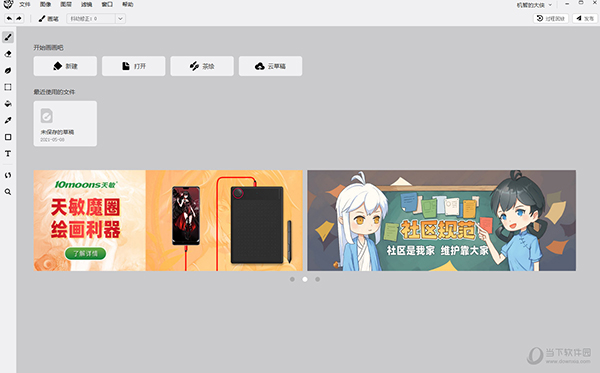Select the third carousel dot indicator
The image size is (600, 373).
point(318,279)
